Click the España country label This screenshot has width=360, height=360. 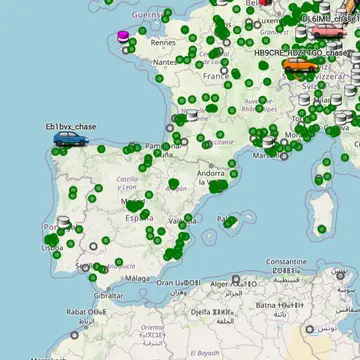coord(139,218)
